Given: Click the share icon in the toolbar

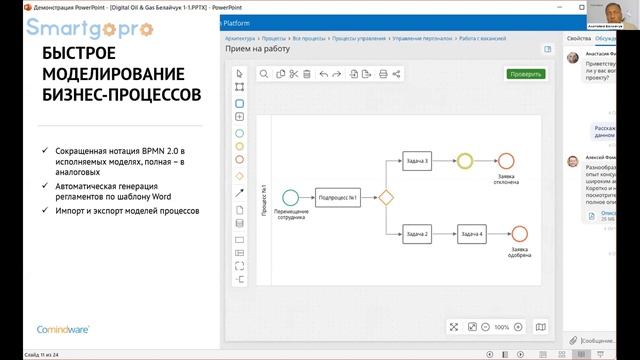Looking at the screenshot, I should pyautogui.click(x=396, y=74).
